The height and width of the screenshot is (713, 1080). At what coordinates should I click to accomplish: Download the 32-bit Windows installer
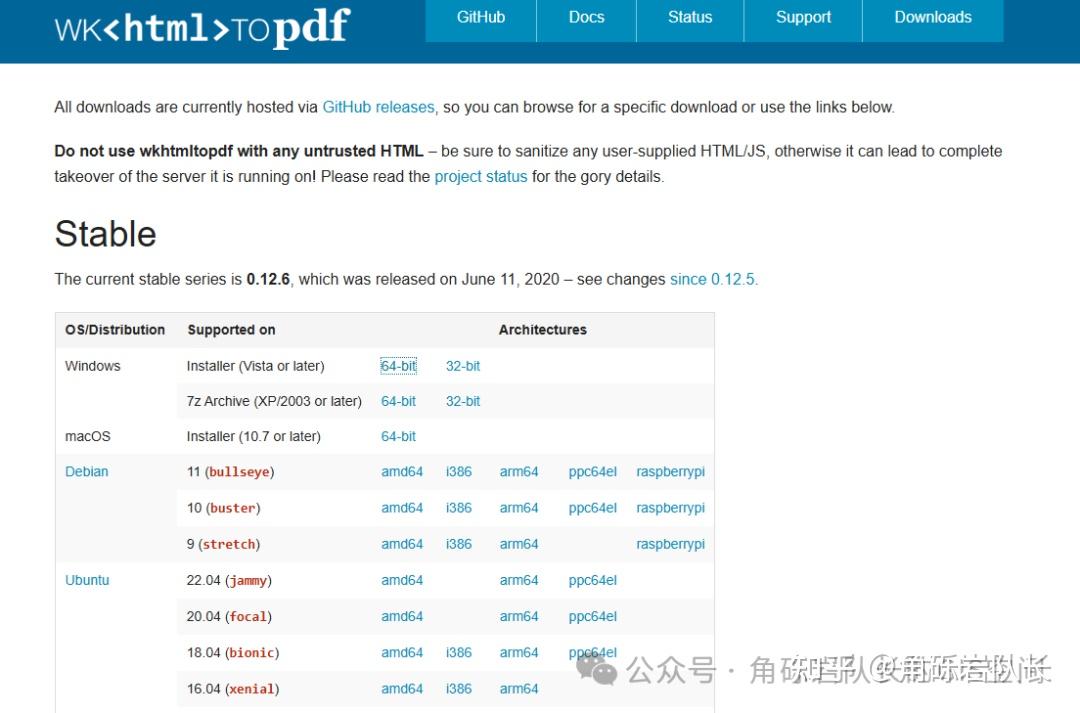click(x=462, y=365)
